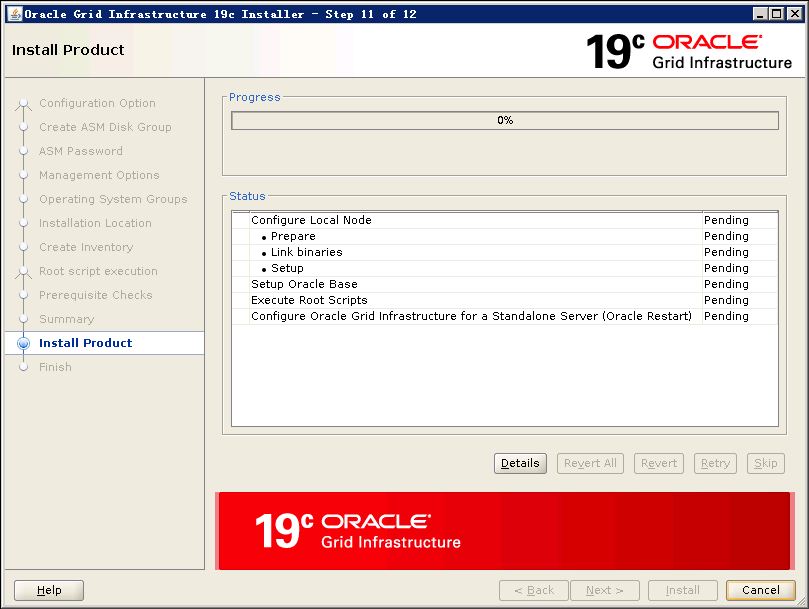Select the Management Options step
This screenshot has width=809, height=609.
point(99,175)
